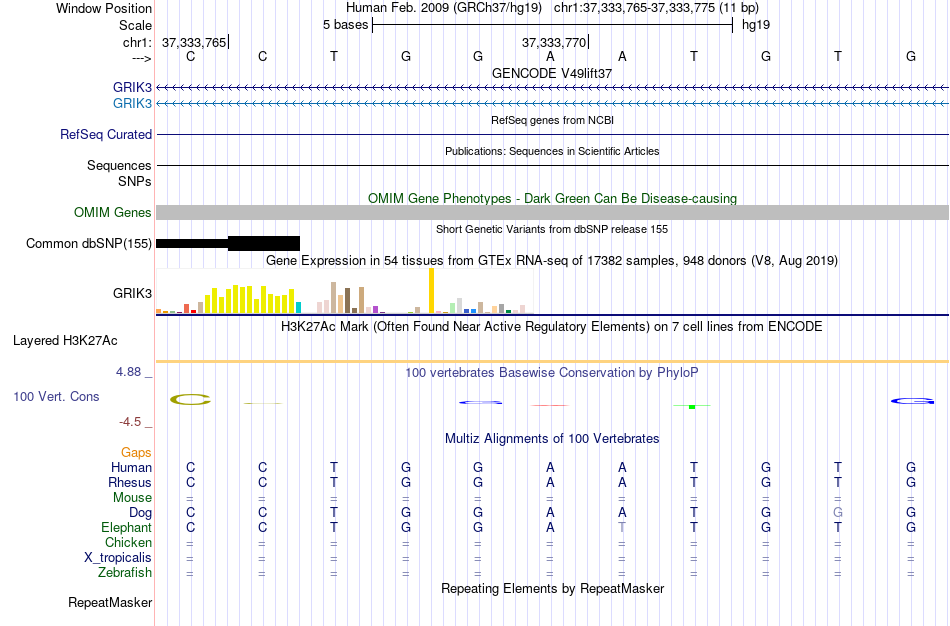This screenshot has height=626, width=950.
Task: Open Short Genetic Variants from dbSNP title
Action: [x=552, y=229]
